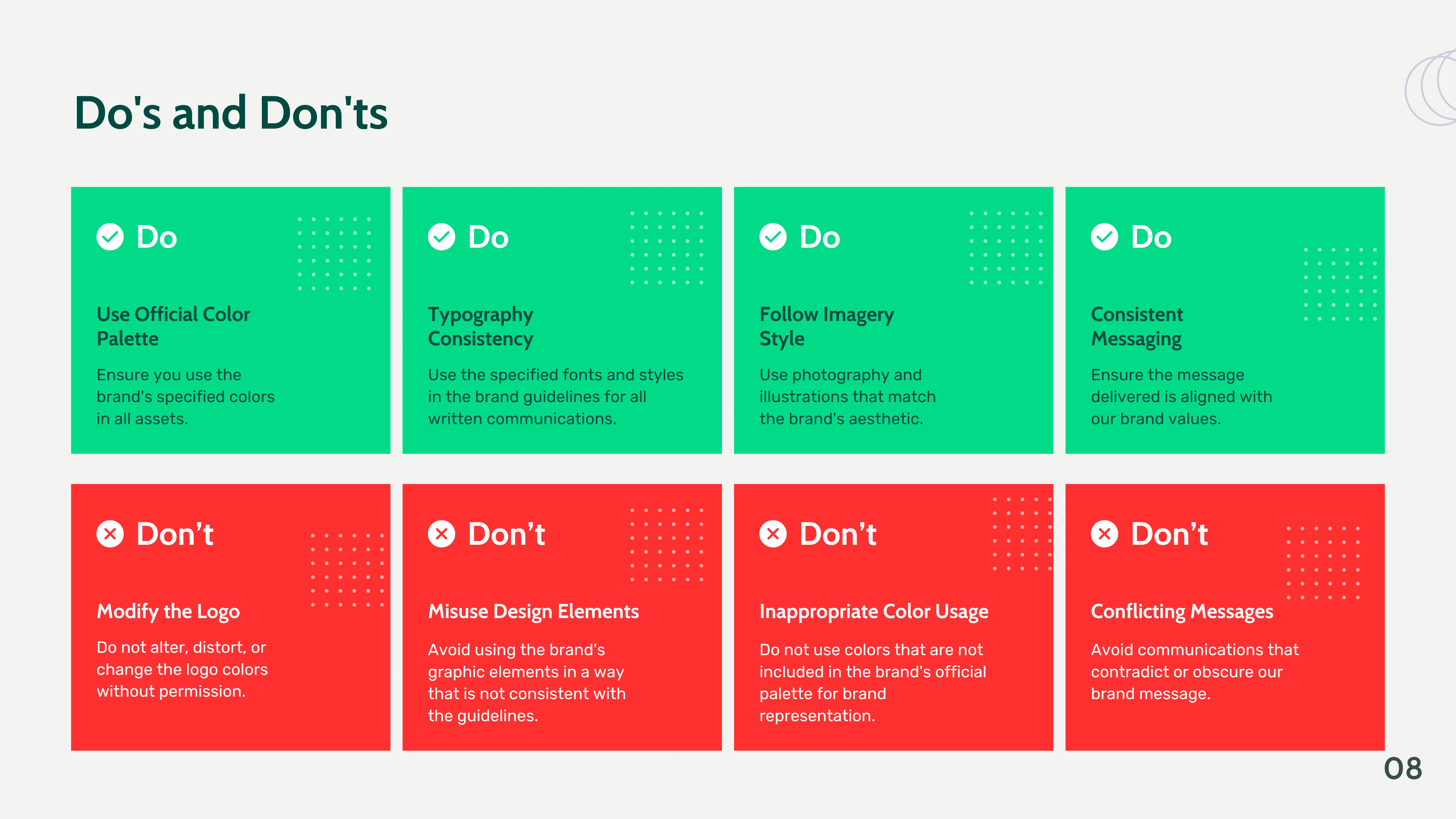The image size is (1456, 819).
Task: Click the X icon in the Conflicting Messages card
Action: point(1104,534)
